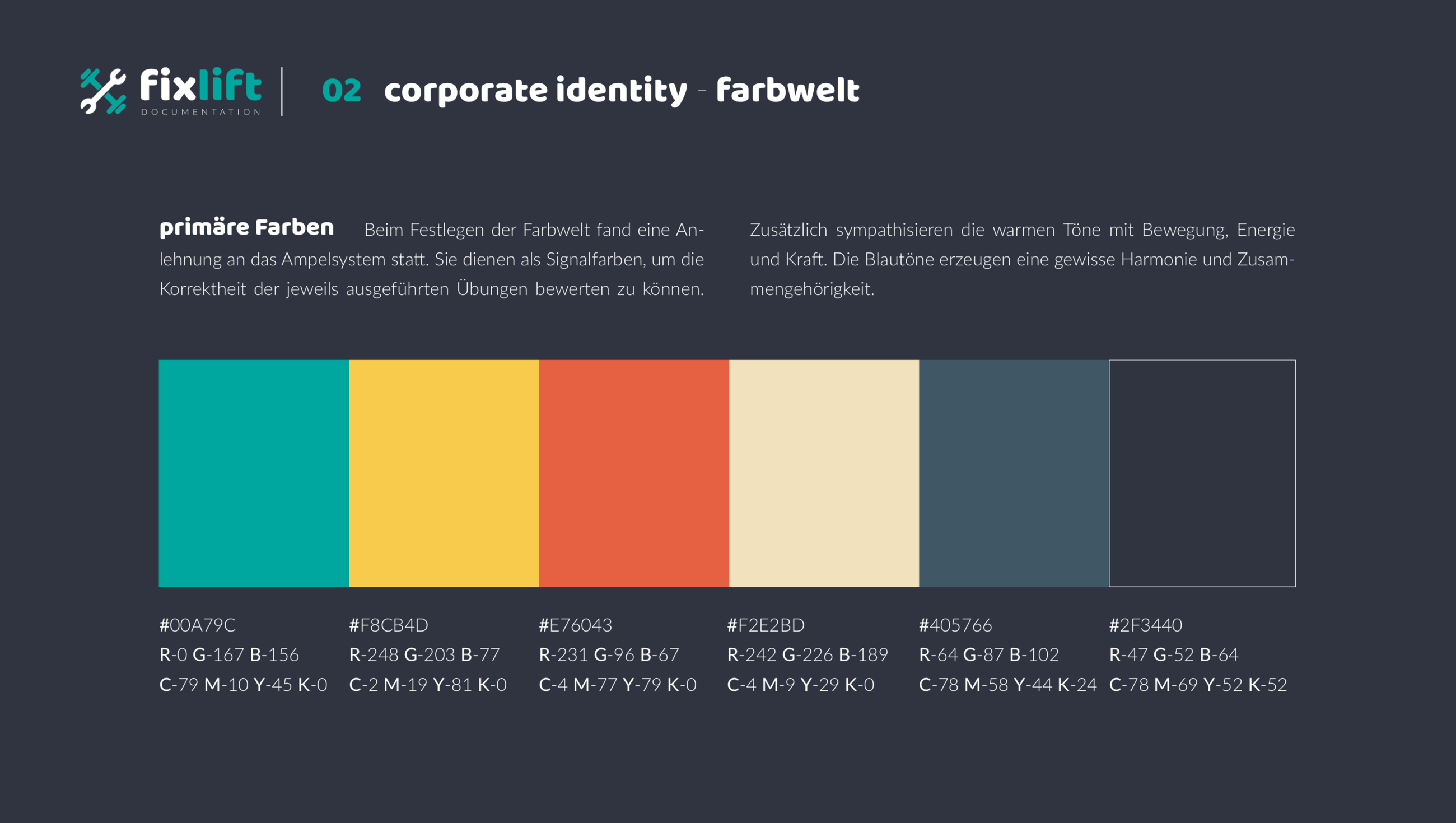Click the #00A79C hex code label
The height and width of the screenshot is (823, 1456).
pyautogui.click(x=197, y=625)
